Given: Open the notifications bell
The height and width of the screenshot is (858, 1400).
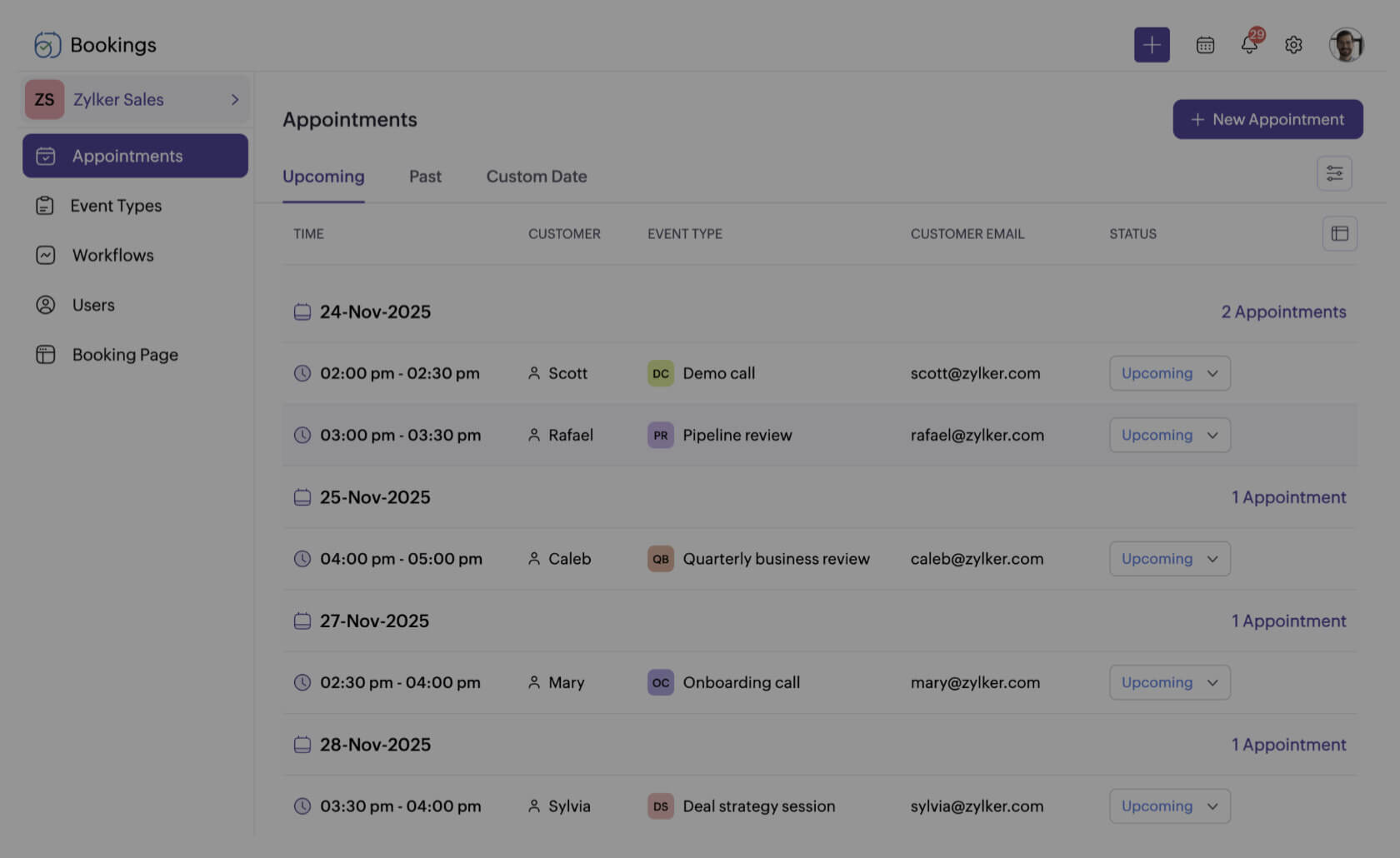Looking at the screenshot, I should tap(1249, 44).
